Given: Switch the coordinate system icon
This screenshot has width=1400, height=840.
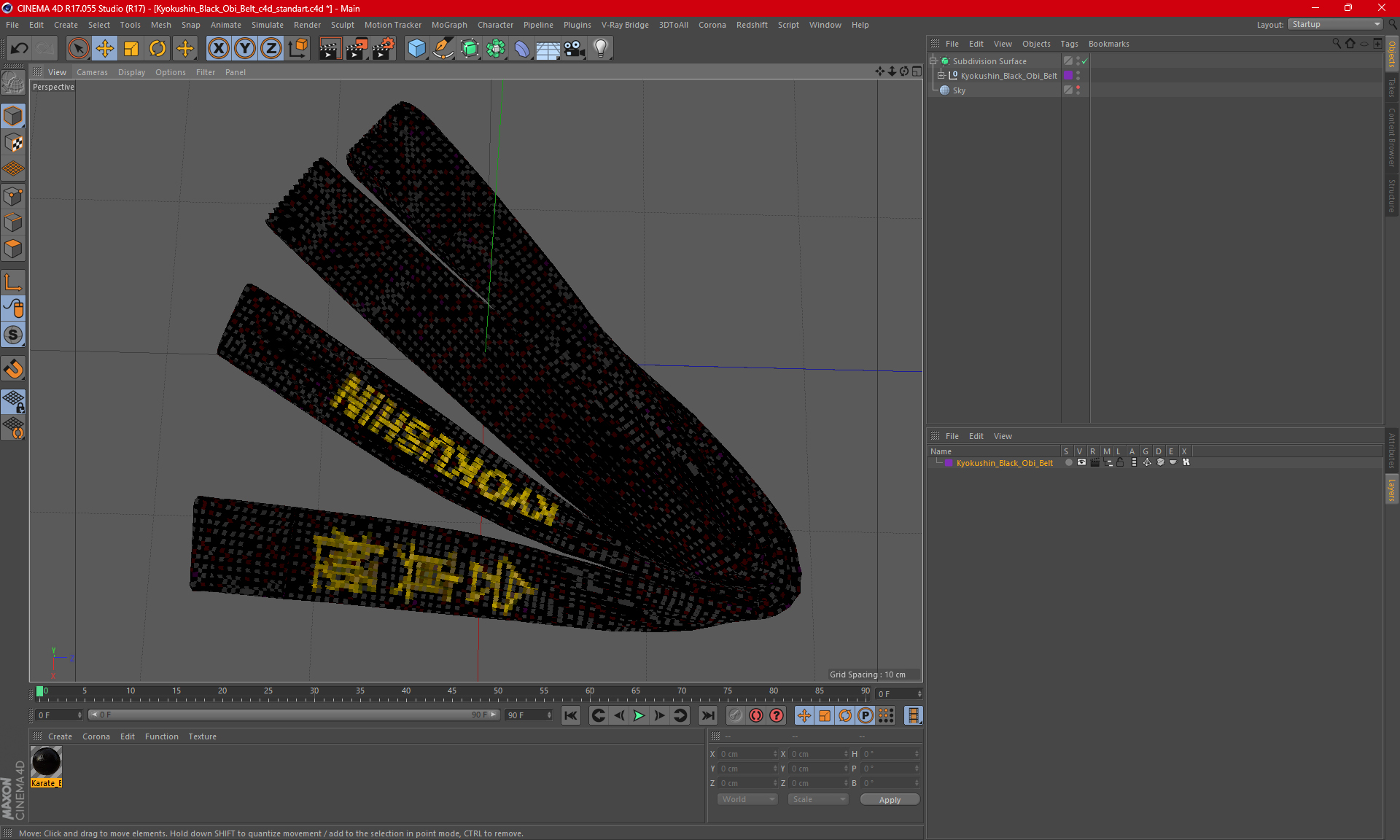Looking at the screenshot, I should (298, 49).
